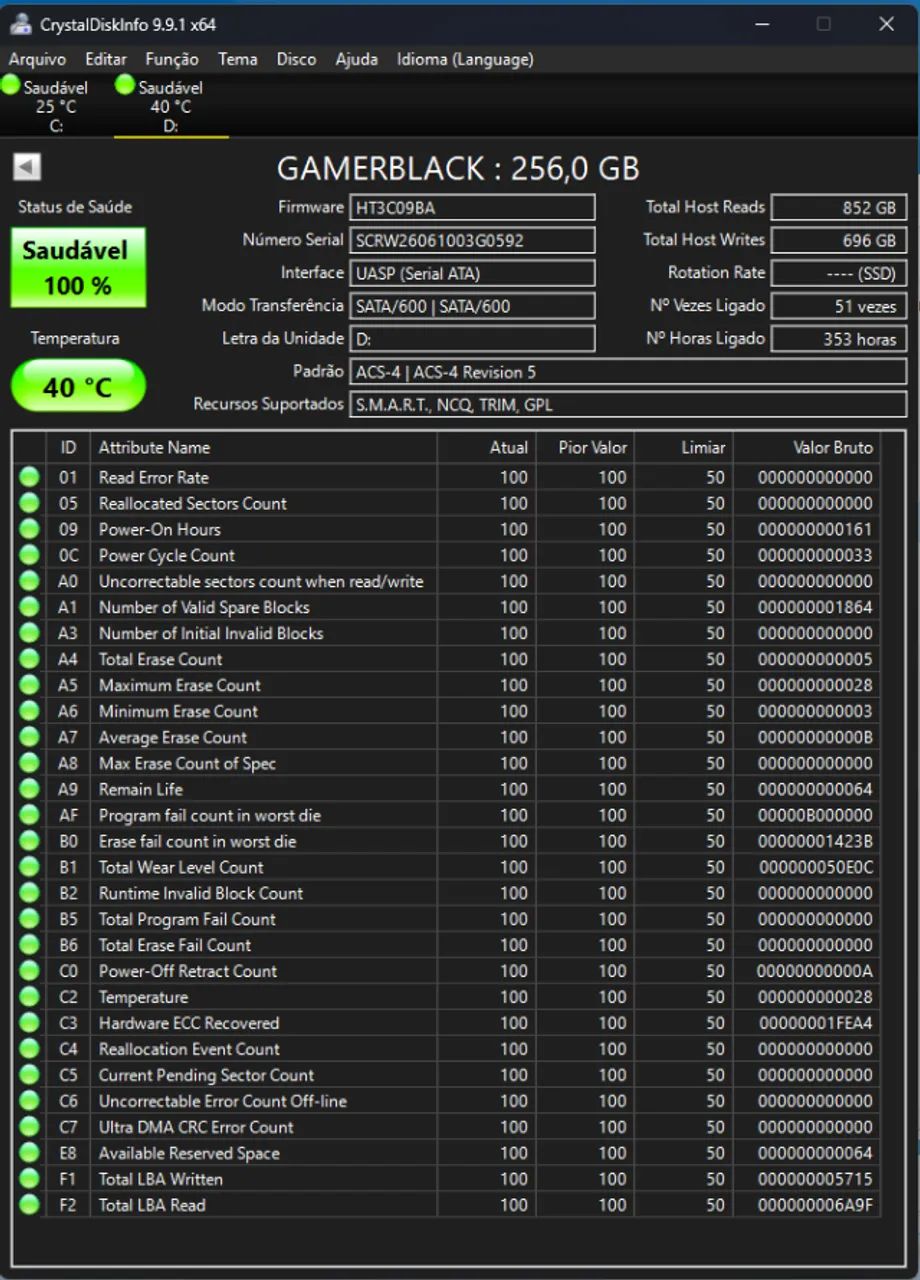Select the Number of Valid Spare Blocks row

point(448,607)
